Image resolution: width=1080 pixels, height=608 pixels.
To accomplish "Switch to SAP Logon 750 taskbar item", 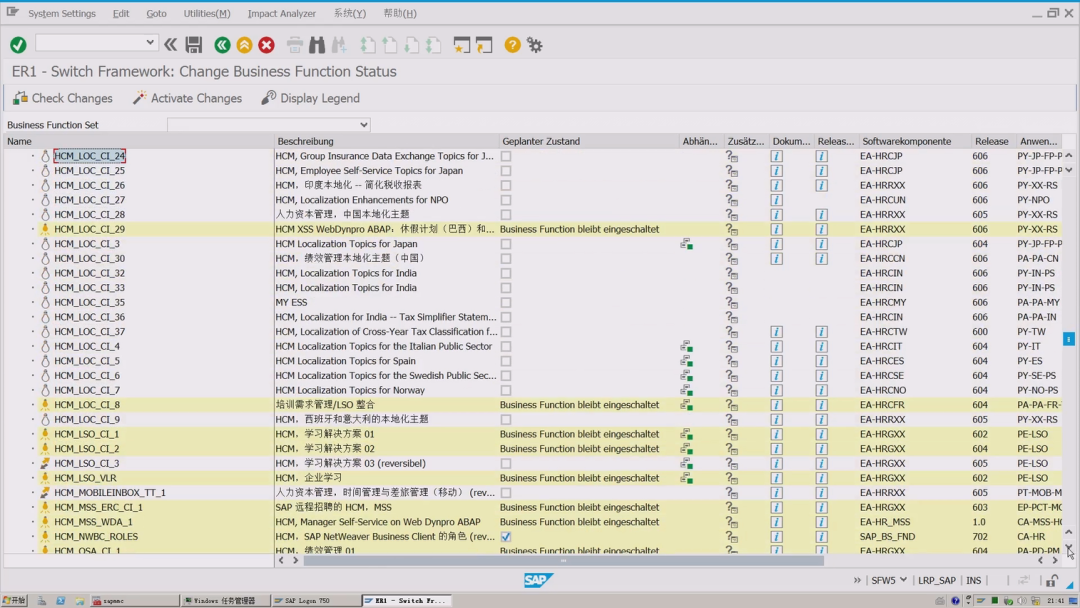I will [315, 600].
